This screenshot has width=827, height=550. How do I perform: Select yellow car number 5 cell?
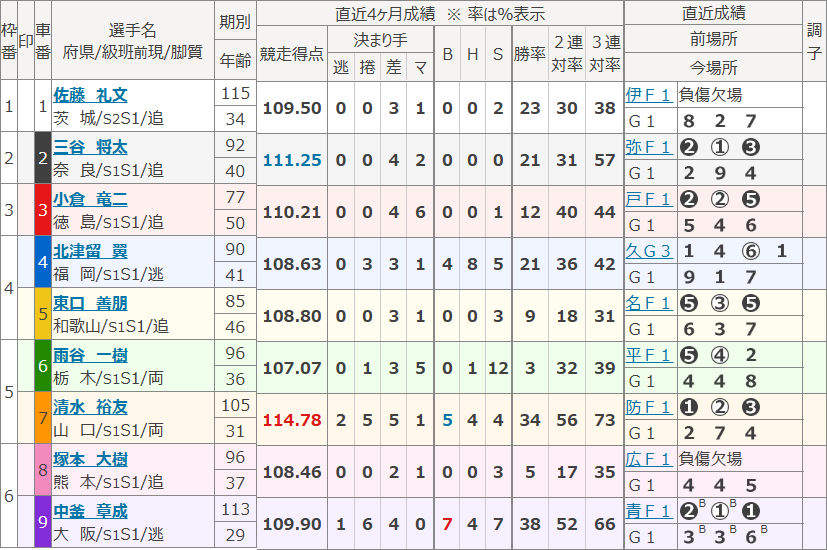[x=43, y=314]
